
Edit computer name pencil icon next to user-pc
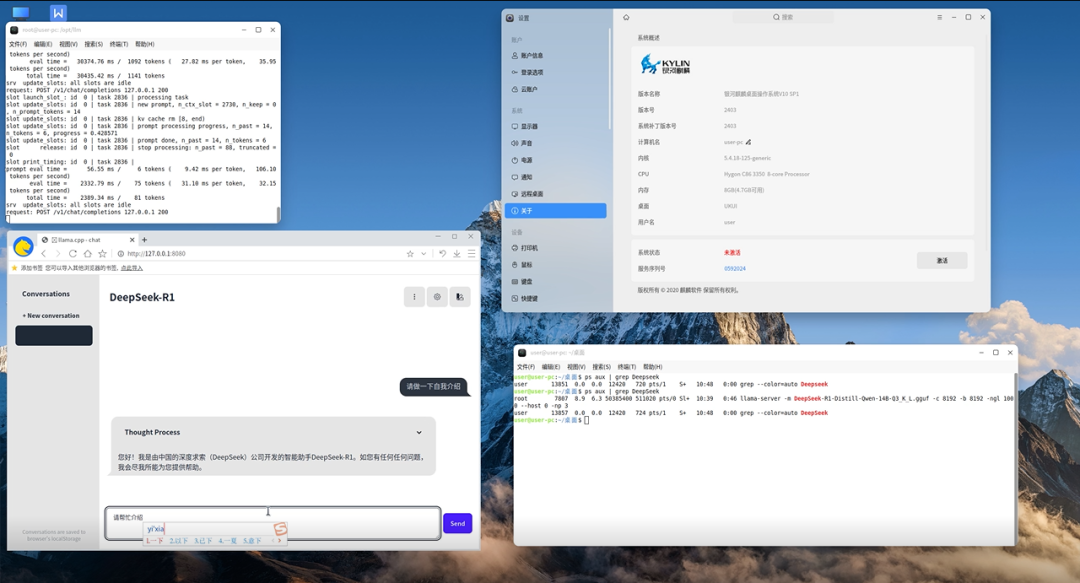click(749, 142)
